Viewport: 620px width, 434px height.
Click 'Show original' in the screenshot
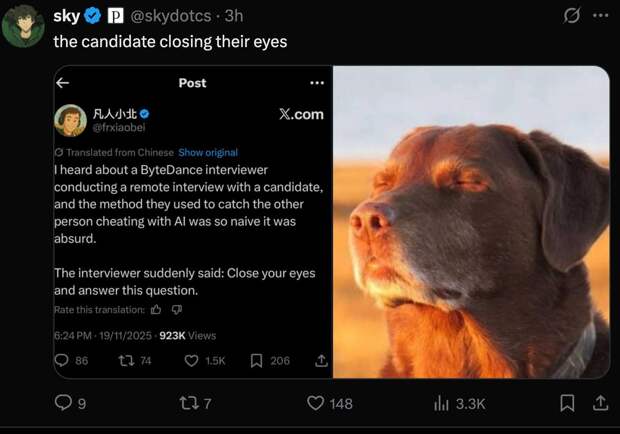(x=208, y=152)
